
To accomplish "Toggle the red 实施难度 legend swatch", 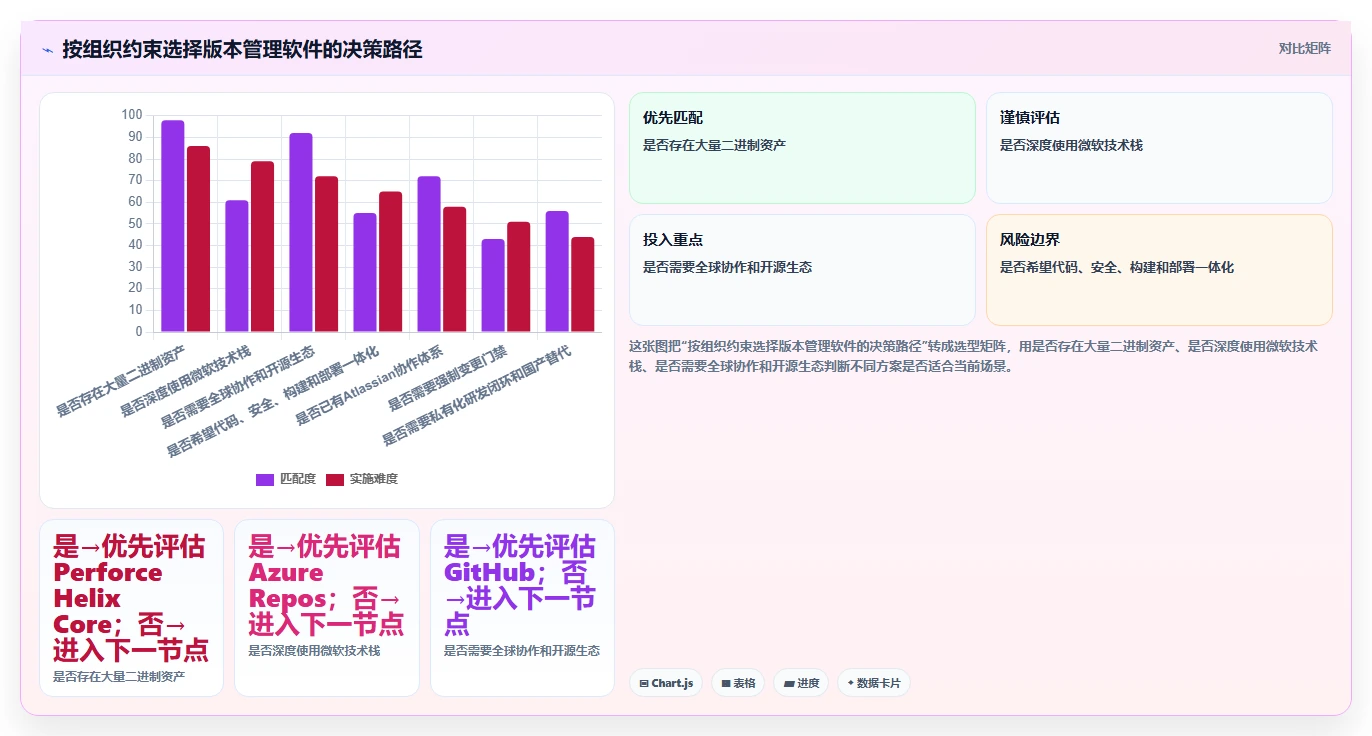I will click(335, 479).
